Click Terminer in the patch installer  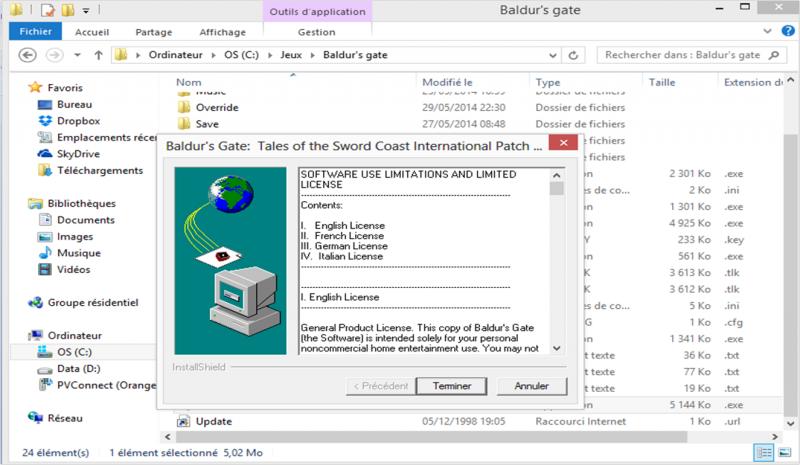coord(452,386)
